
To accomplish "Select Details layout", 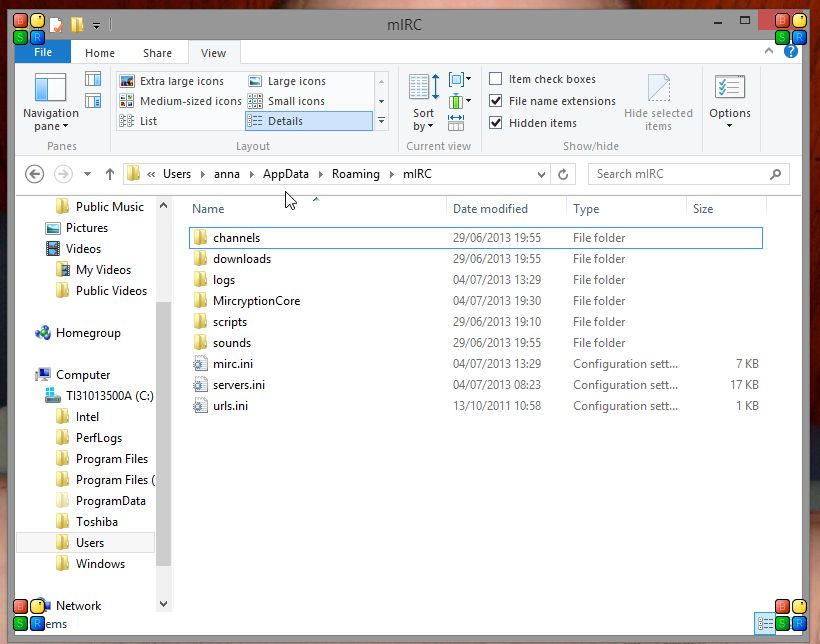I will coord(309,121).
